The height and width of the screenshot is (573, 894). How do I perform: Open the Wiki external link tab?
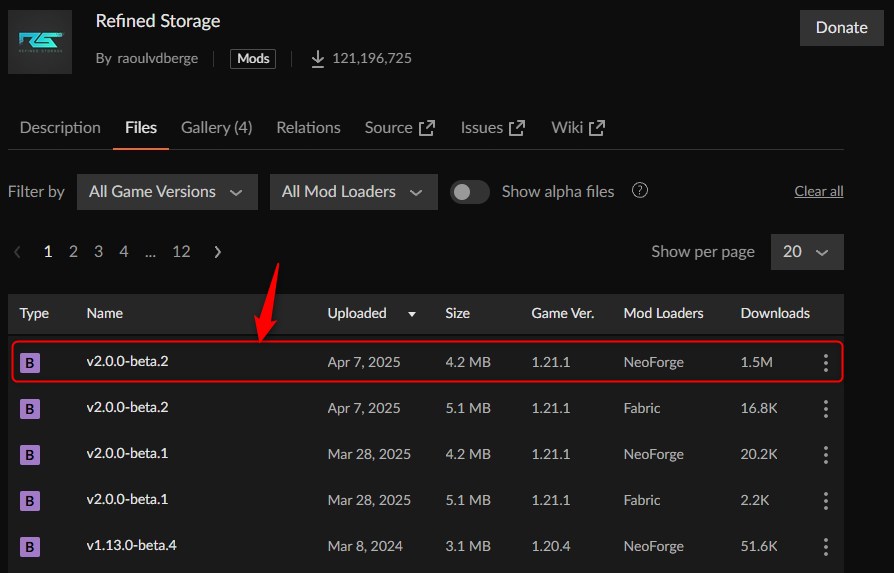pos(578,127)
